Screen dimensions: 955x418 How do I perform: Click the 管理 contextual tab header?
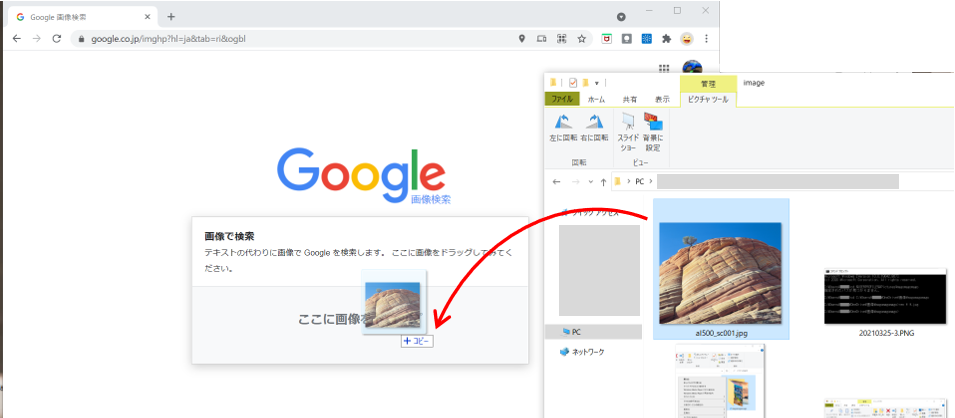[x=708, y=83]
